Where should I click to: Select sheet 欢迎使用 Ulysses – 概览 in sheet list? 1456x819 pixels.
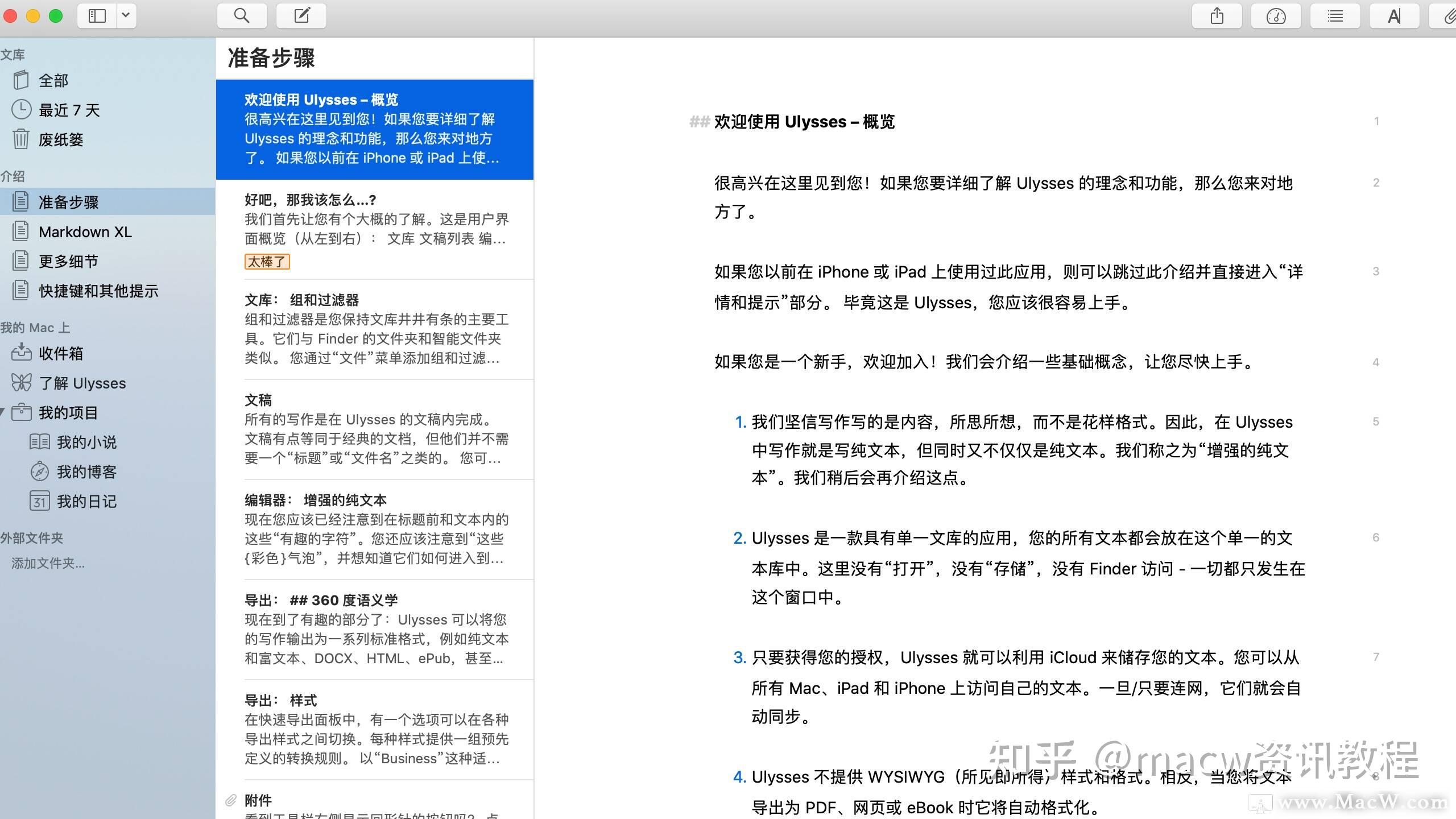[375, 130]
